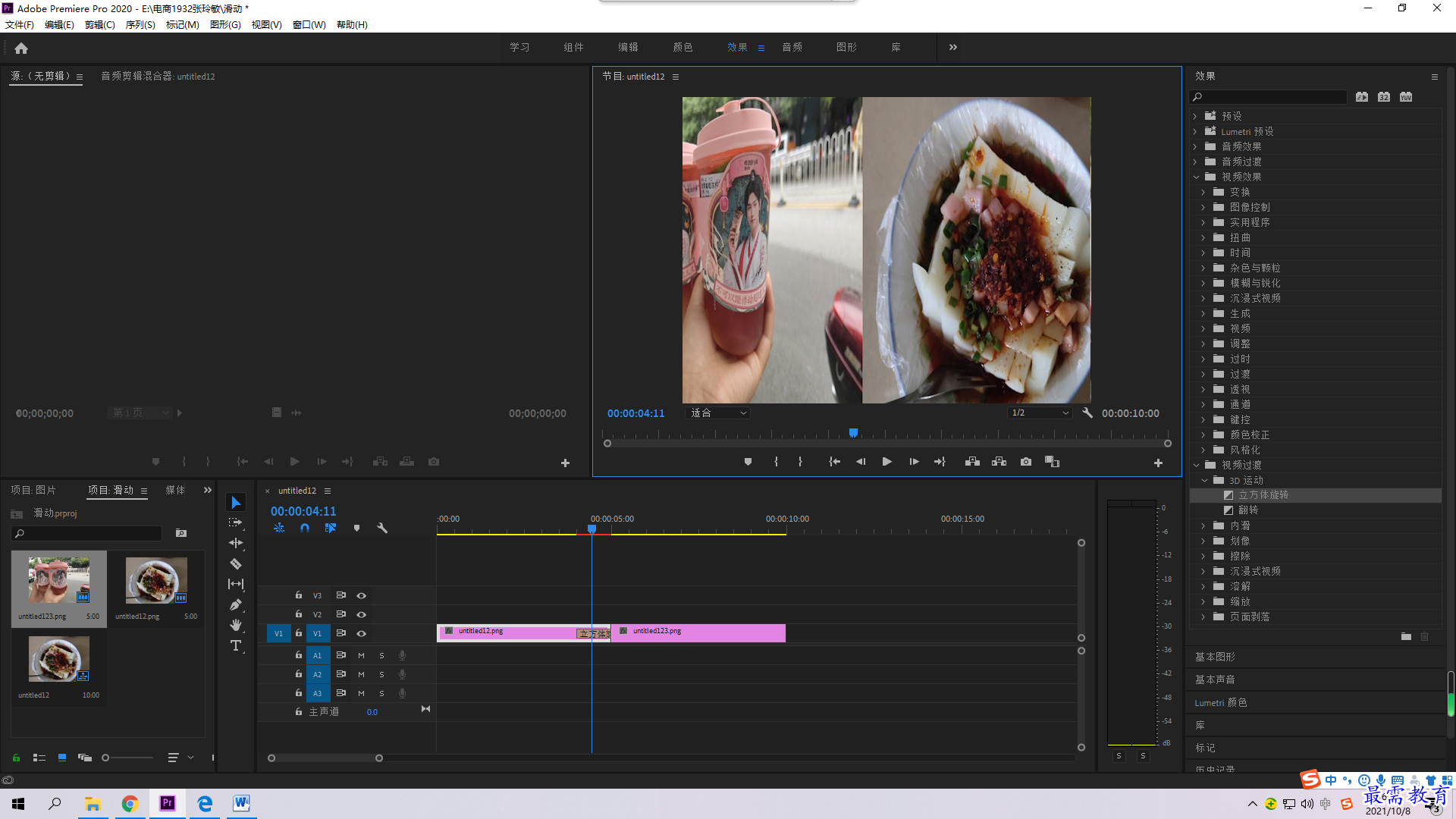The image size is (1456, 819).
Task: Select the Type tool
Action: 236,645
